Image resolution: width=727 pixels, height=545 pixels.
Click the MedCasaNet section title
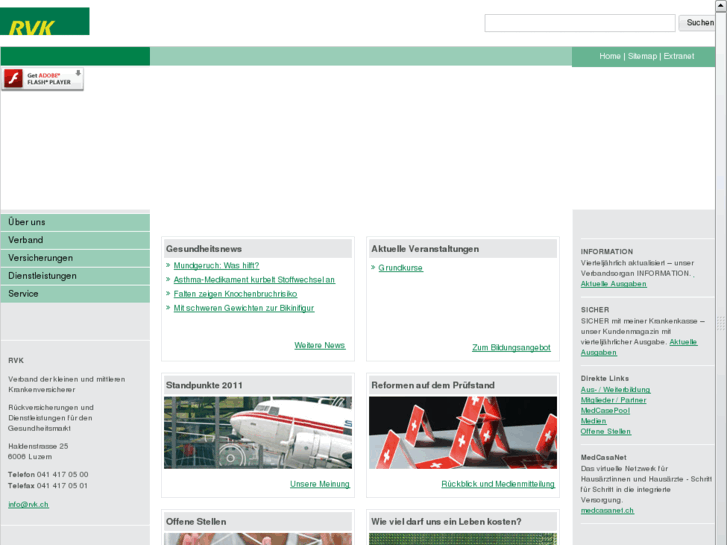(x=603, y=457)
